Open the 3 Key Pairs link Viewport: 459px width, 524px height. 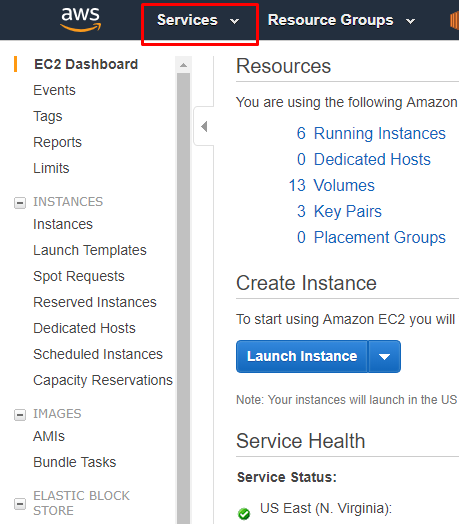339,211
